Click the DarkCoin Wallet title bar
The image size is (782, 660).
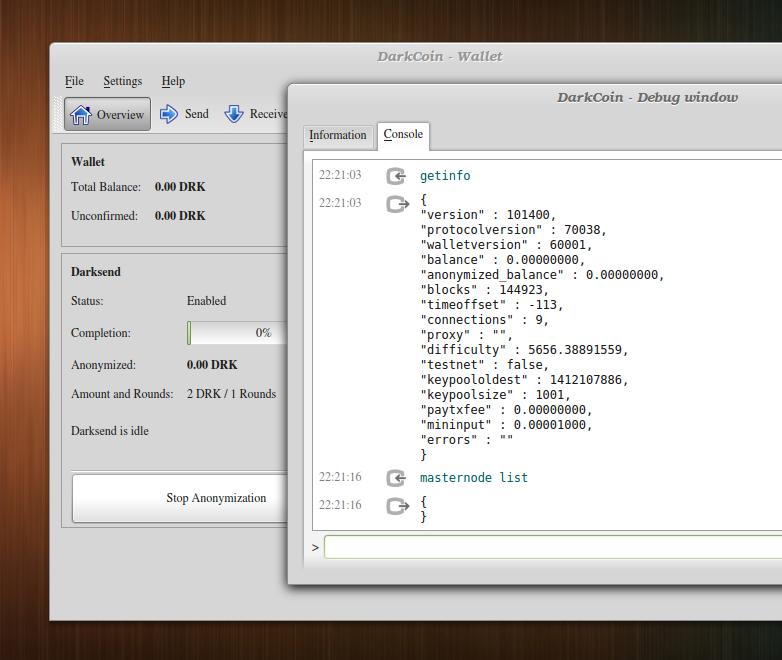coord(439,56)
